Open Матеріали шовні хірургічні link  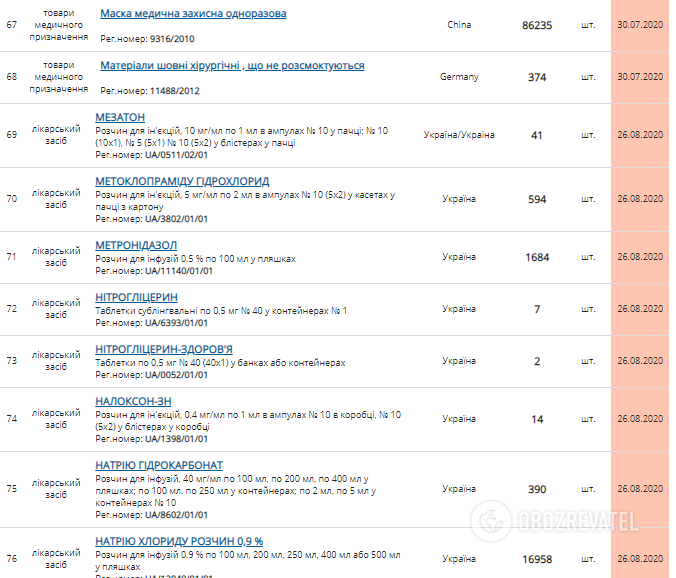click(x=232, y=65)
